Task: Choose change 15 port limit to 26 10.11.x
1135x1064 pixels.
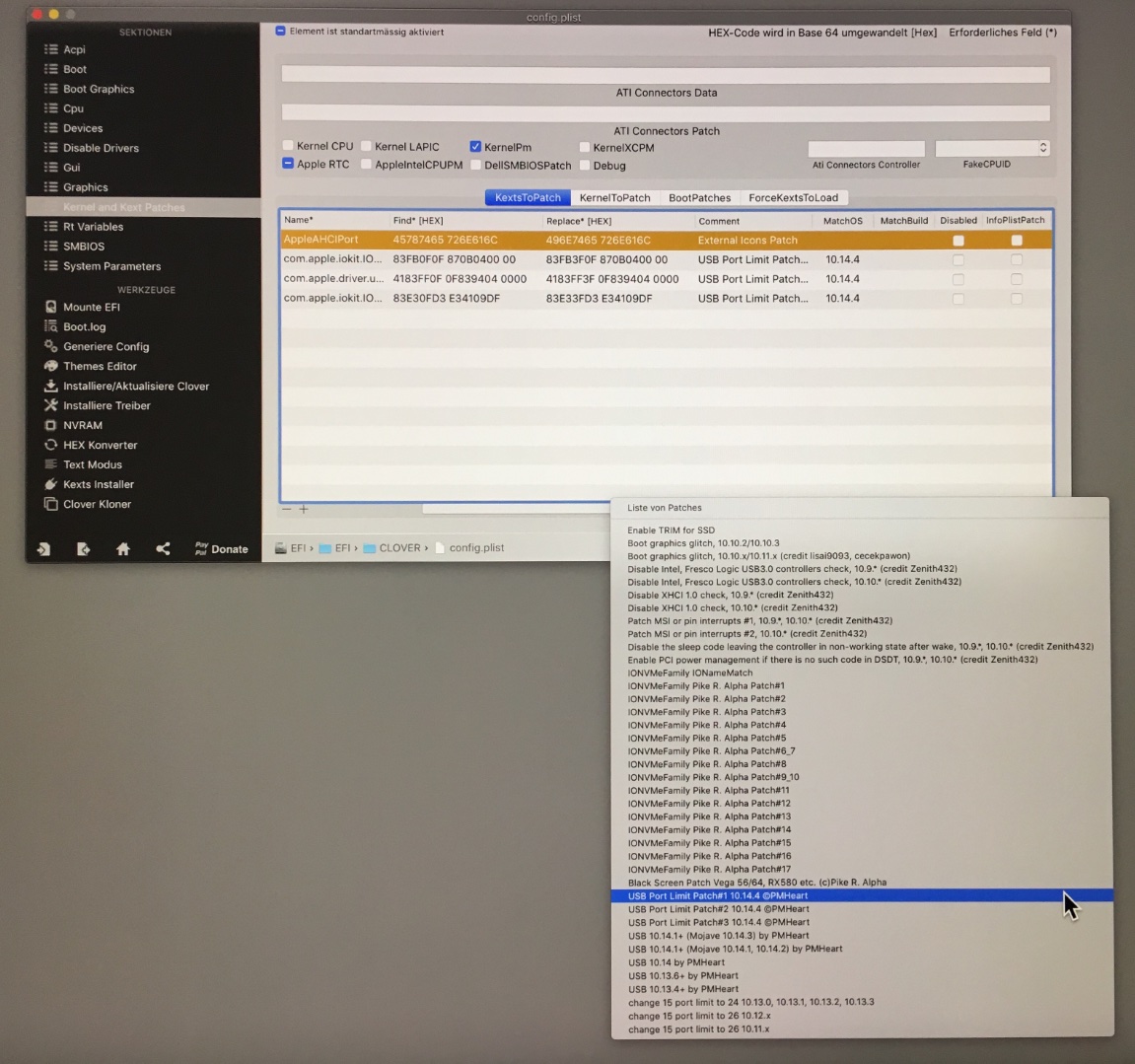Action: tap(862, 1029)
